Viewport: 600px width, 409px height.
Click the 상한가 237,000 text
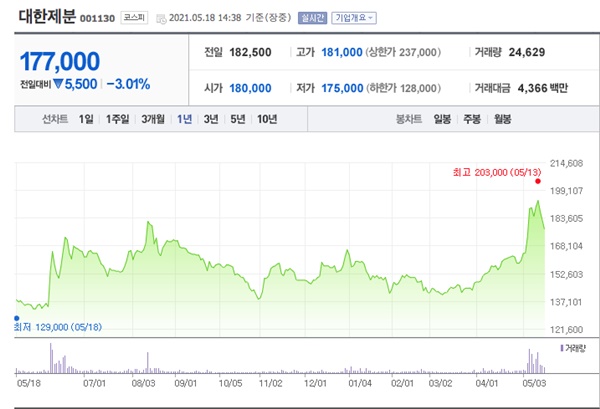click(x=403, y=52)
